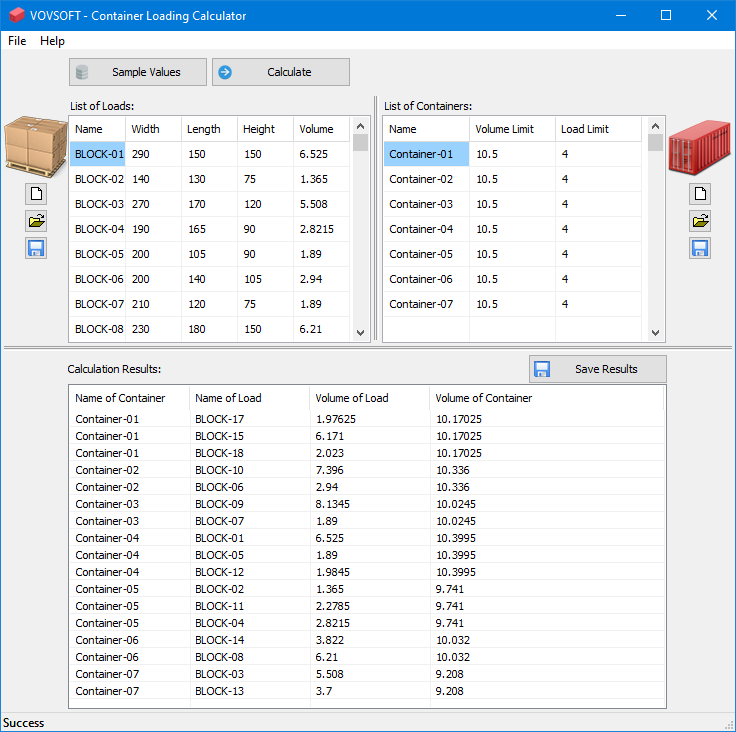This screenshot has height=732, width=736.
Task: Click the red cube app icon in the title bar
Action: [16, 15]
